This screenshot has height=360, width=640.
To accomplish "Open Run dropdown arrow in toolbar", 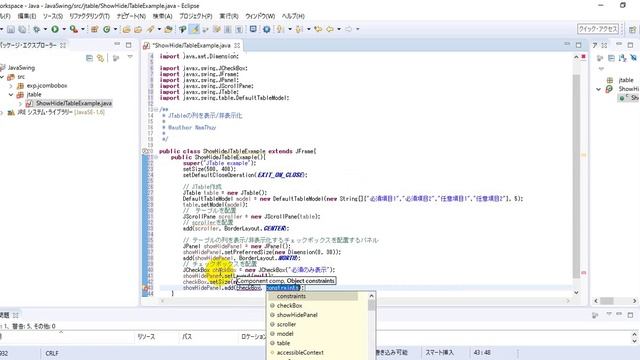I will point(64,29).
